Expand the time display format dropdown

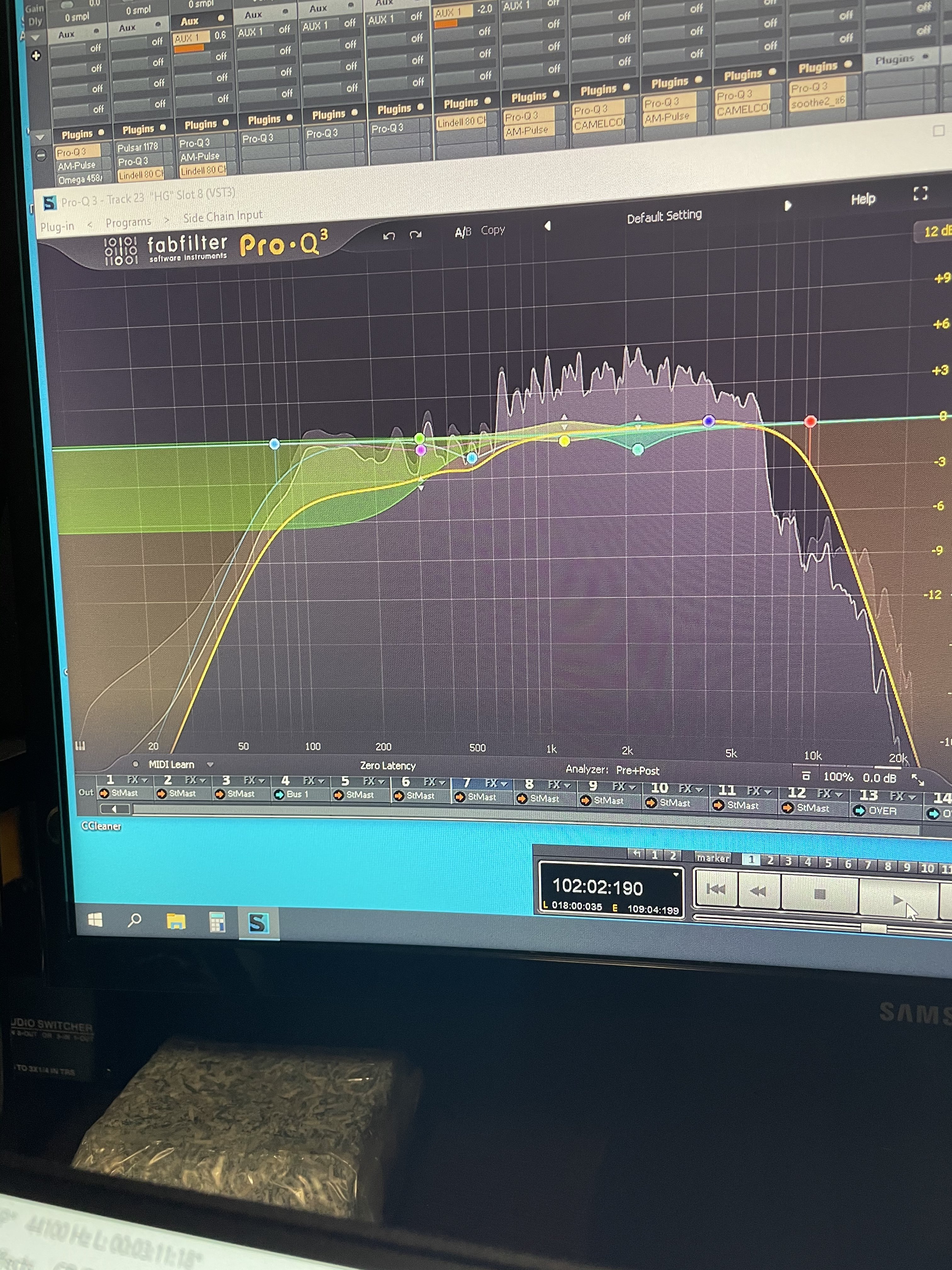click(x=676, y=875)
